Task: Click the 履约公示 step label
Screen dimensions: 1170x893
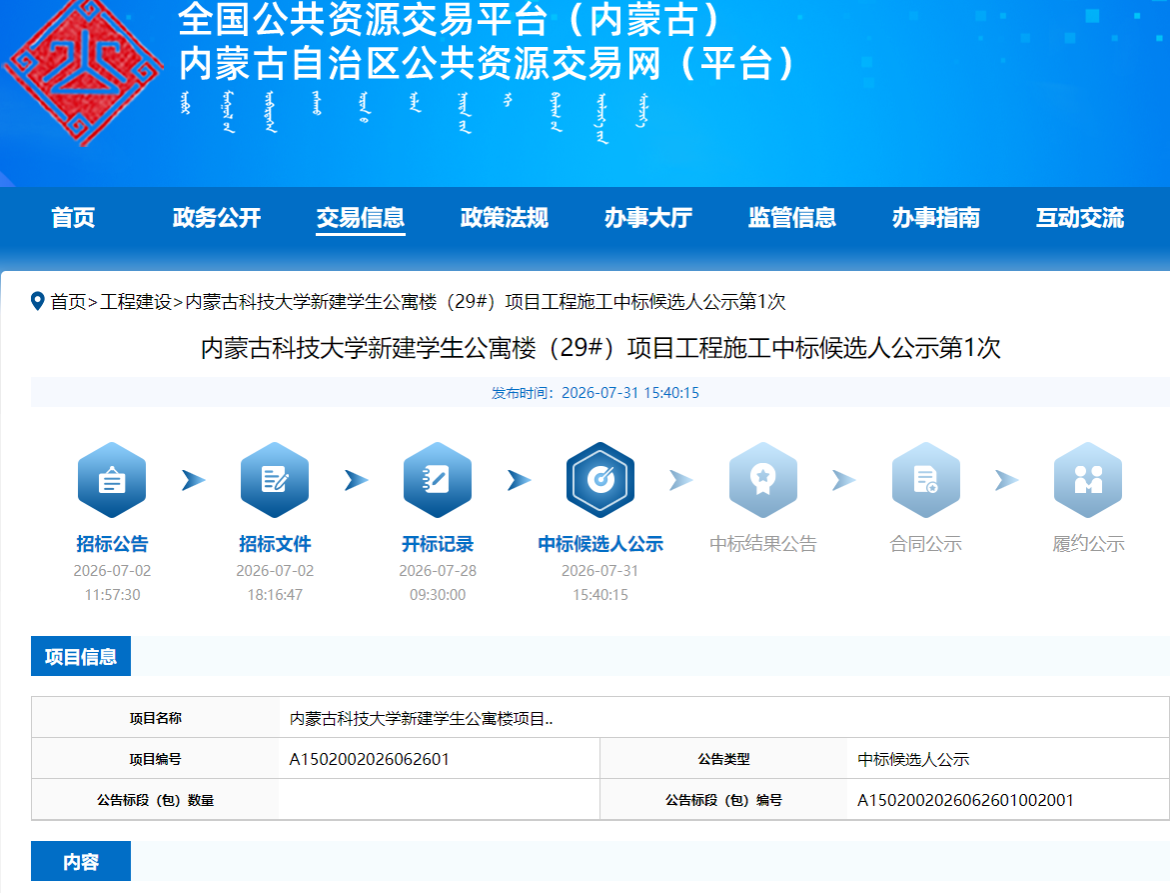Action: 1089,544
